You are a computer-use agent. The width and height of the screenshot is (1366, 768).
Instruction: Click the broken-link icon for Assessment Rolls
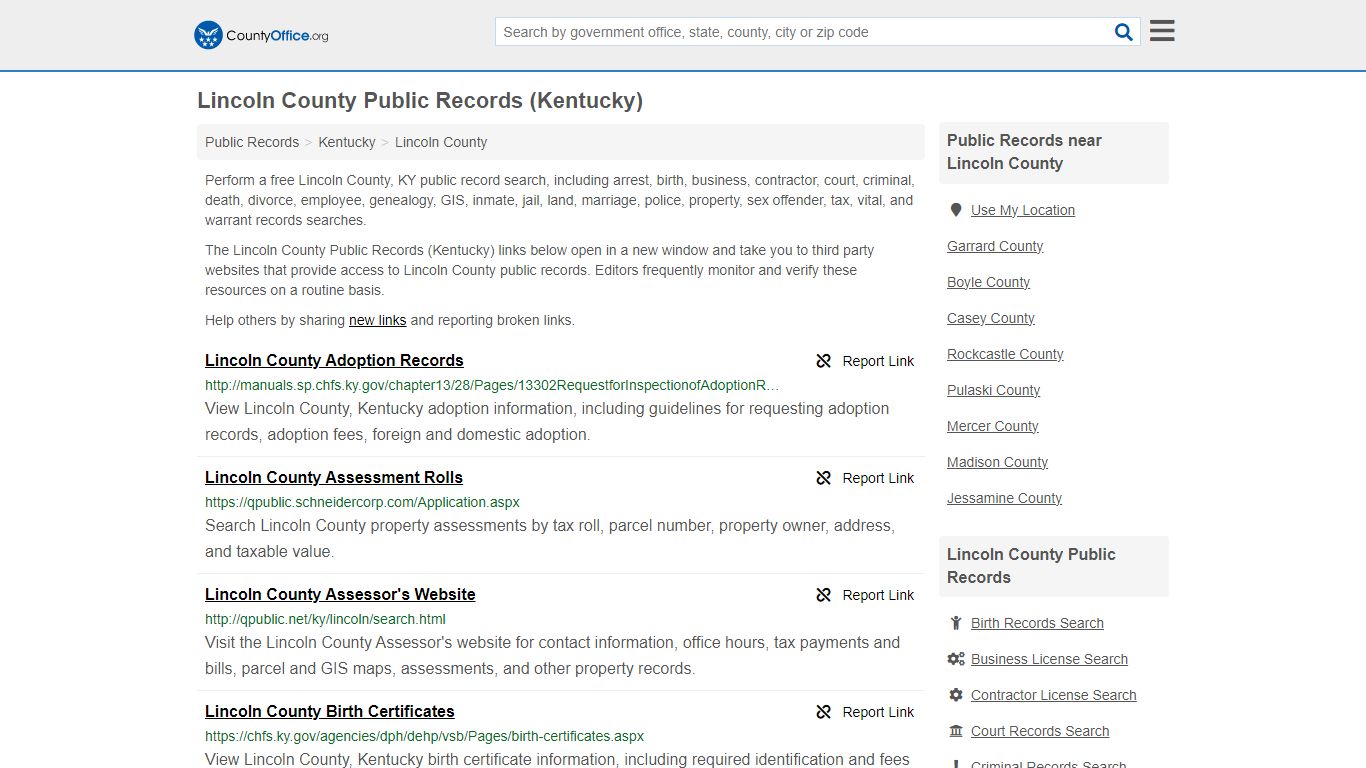click(823, 478)
